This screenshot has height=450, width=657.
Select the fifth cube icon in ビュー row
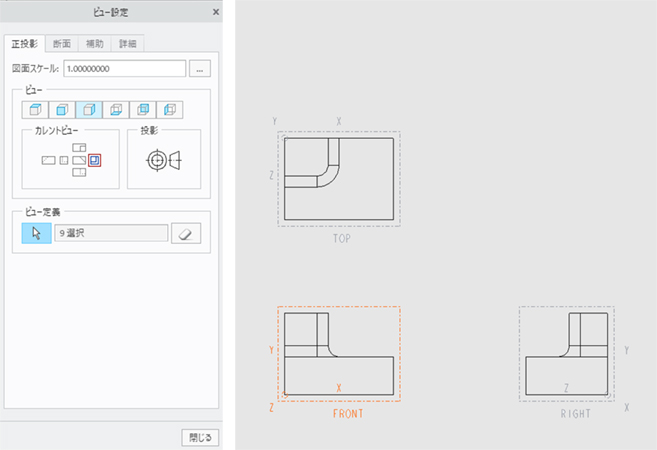click(143, 109)
